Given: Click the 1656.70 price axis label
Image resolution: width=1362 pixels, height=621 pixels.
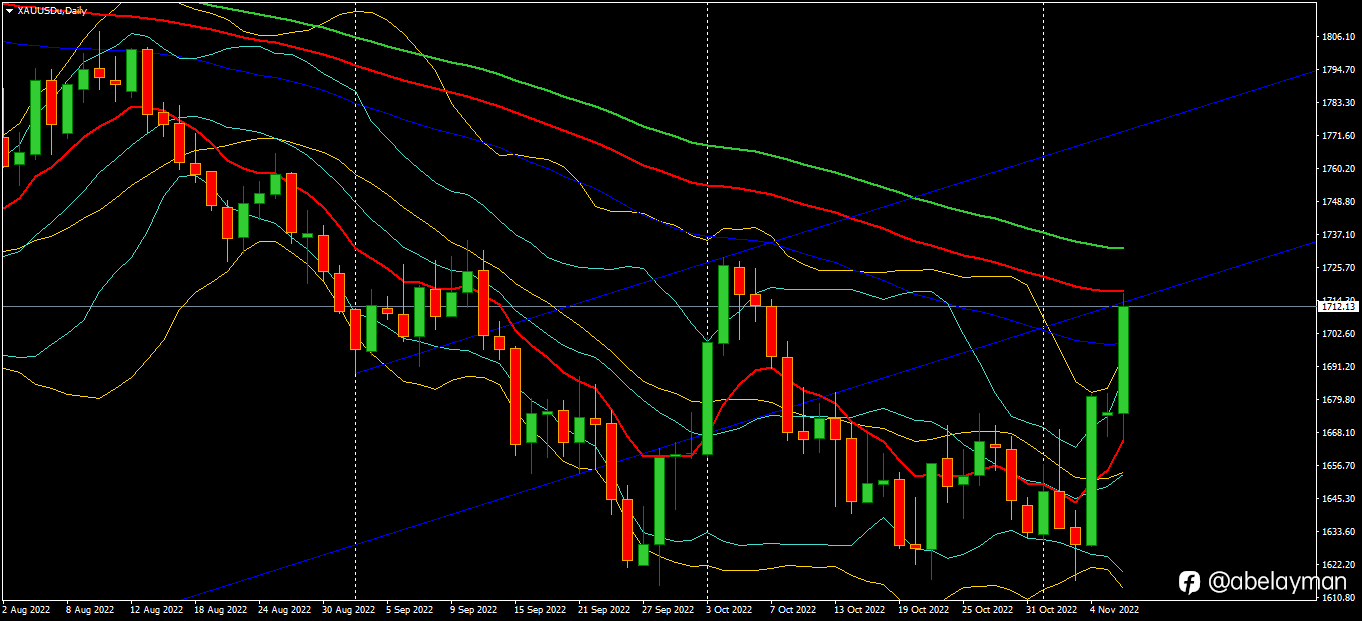Looking at the screenshot, I should point(1337,466).
